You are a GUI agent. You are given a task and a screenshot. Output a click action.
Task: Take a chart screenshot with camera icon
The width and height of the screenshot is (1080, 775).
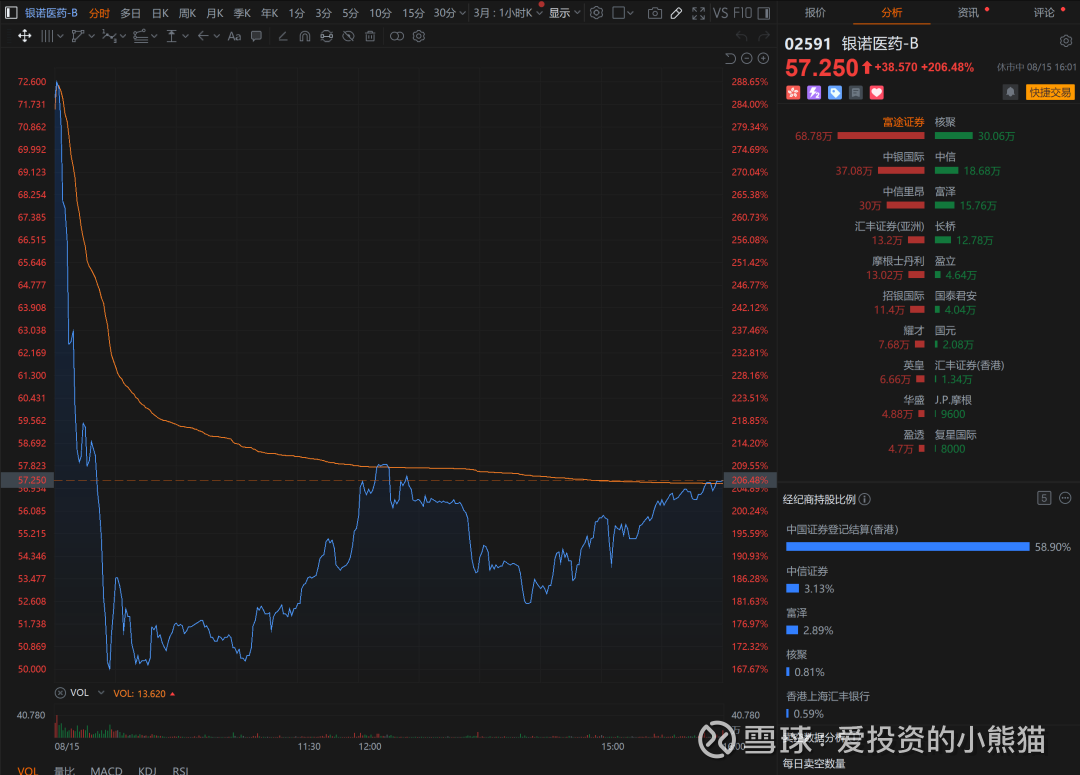tap(655, 13)
